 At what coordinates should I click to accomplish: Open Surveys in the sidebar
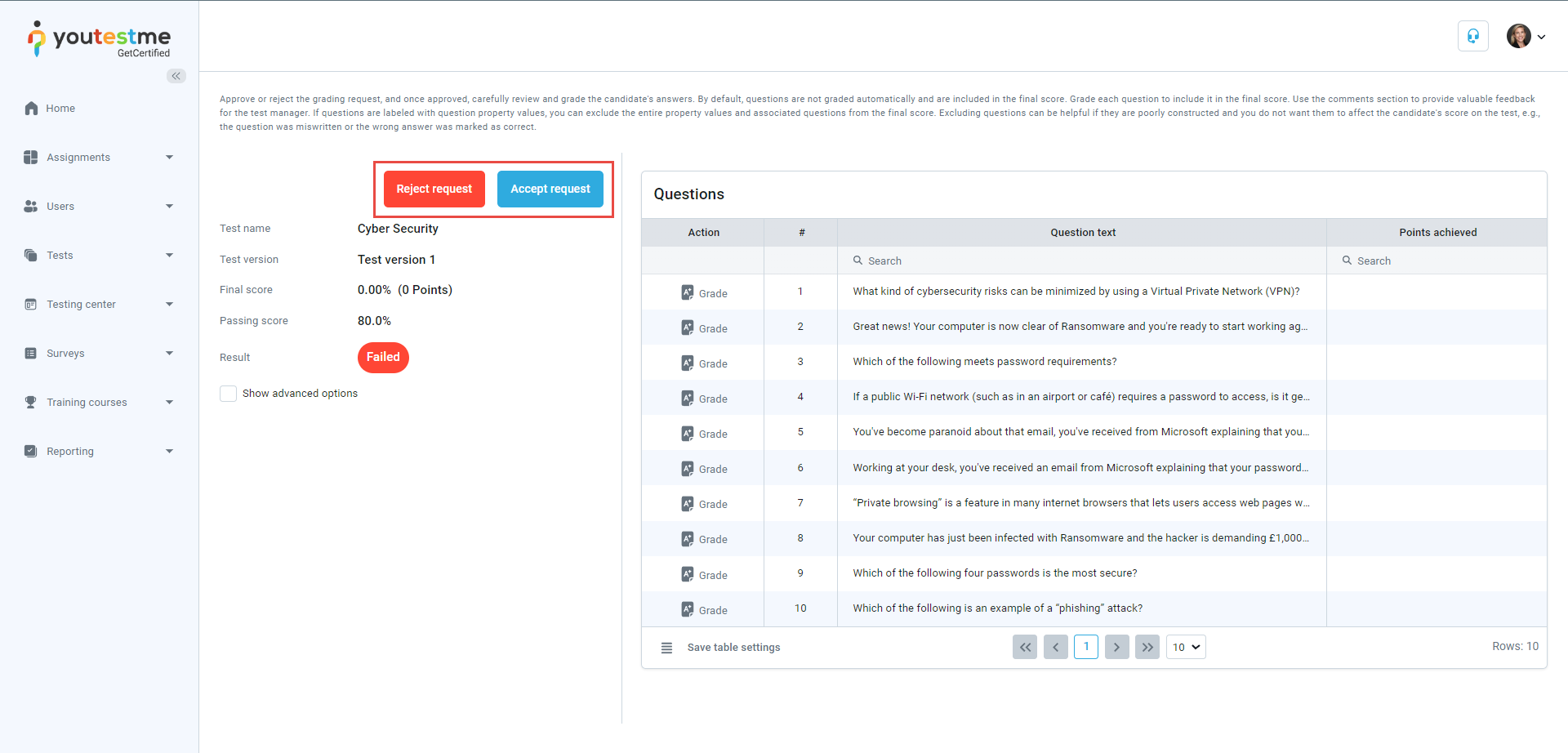click(x=65, y=353)
